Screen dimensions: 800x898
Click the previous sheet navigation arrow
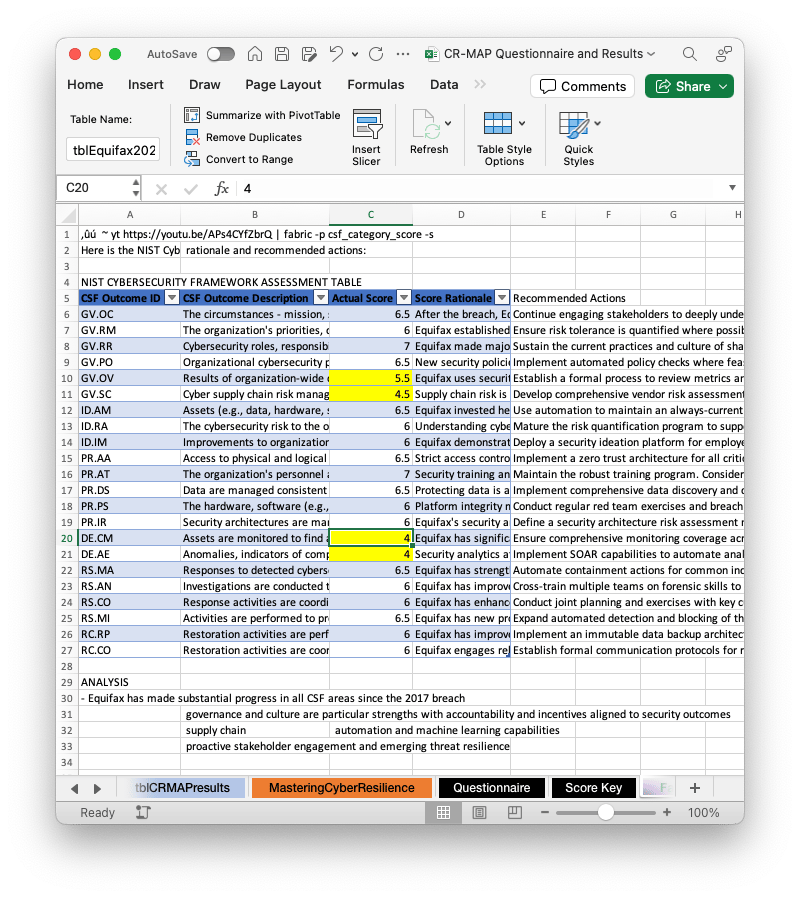click(74, 789)
